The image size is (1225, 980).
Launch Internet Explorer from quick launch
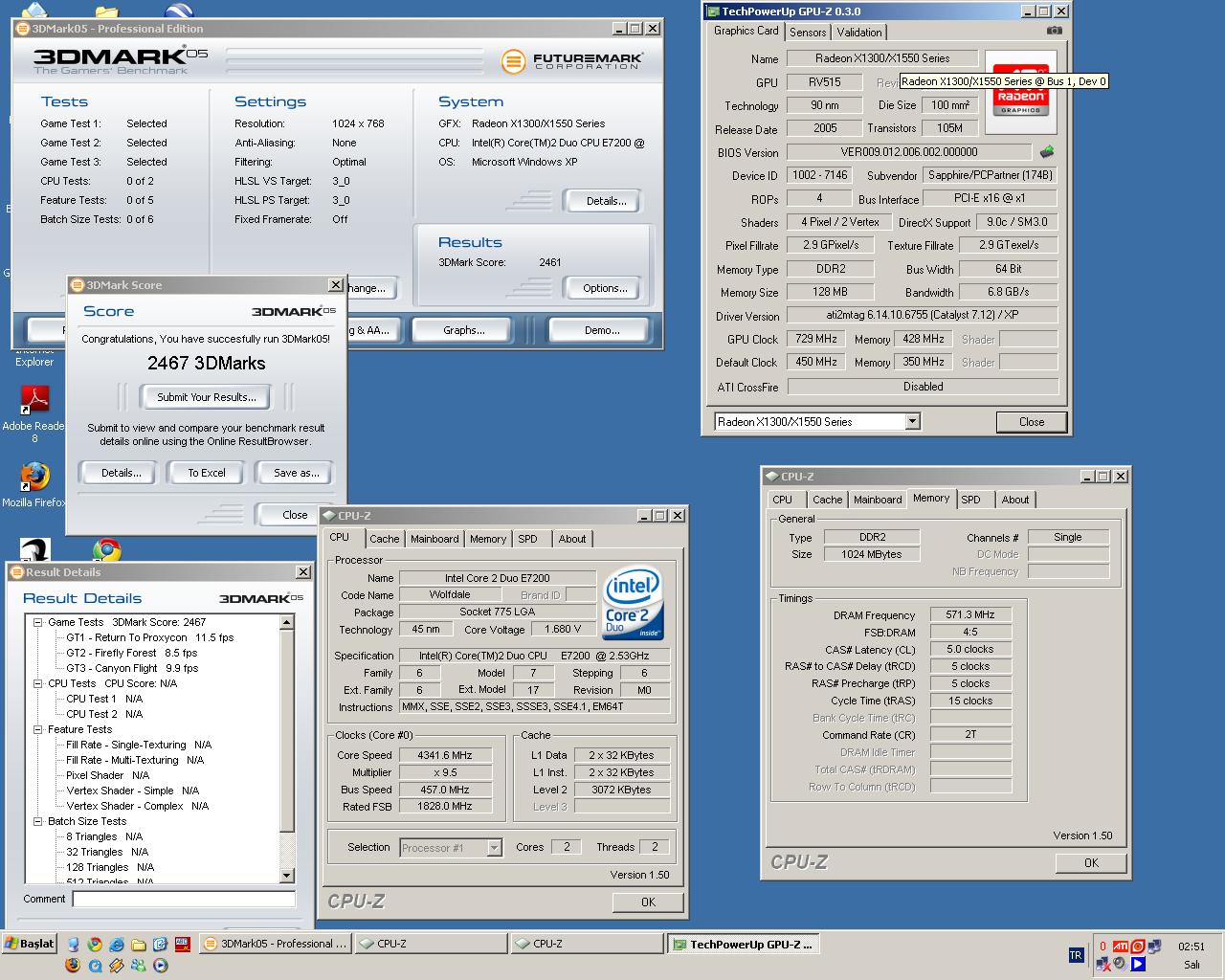(117, 944)
